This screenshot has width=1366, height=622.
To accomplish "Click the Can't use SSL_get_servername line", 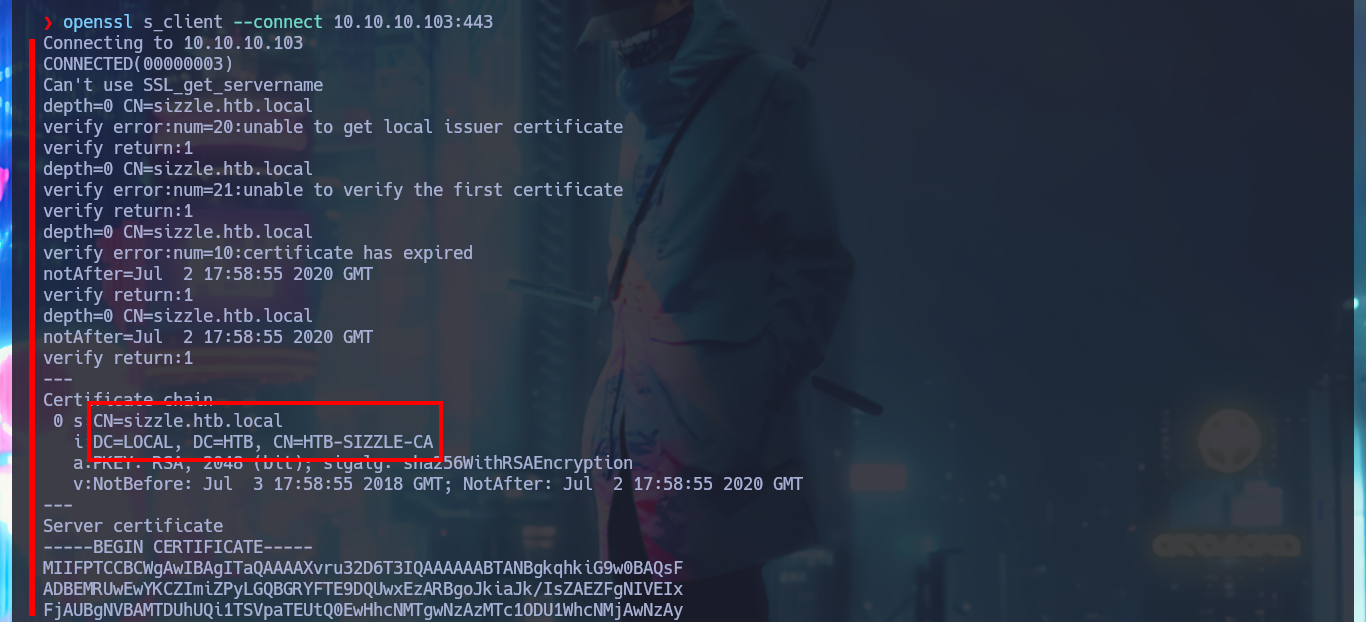I will tap(183, 85).
